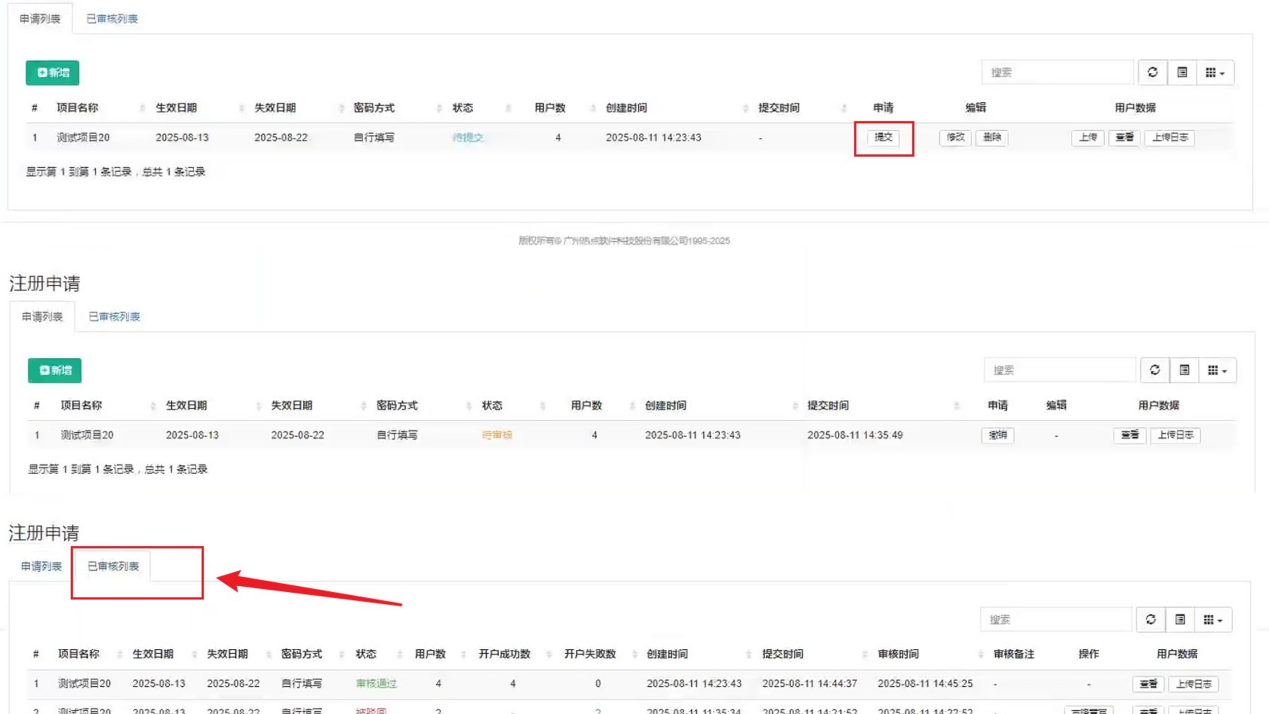Screen dimensions: 1269x714
Task: Click 撤销 for the 待审核 application
Action: click(997, 436)
